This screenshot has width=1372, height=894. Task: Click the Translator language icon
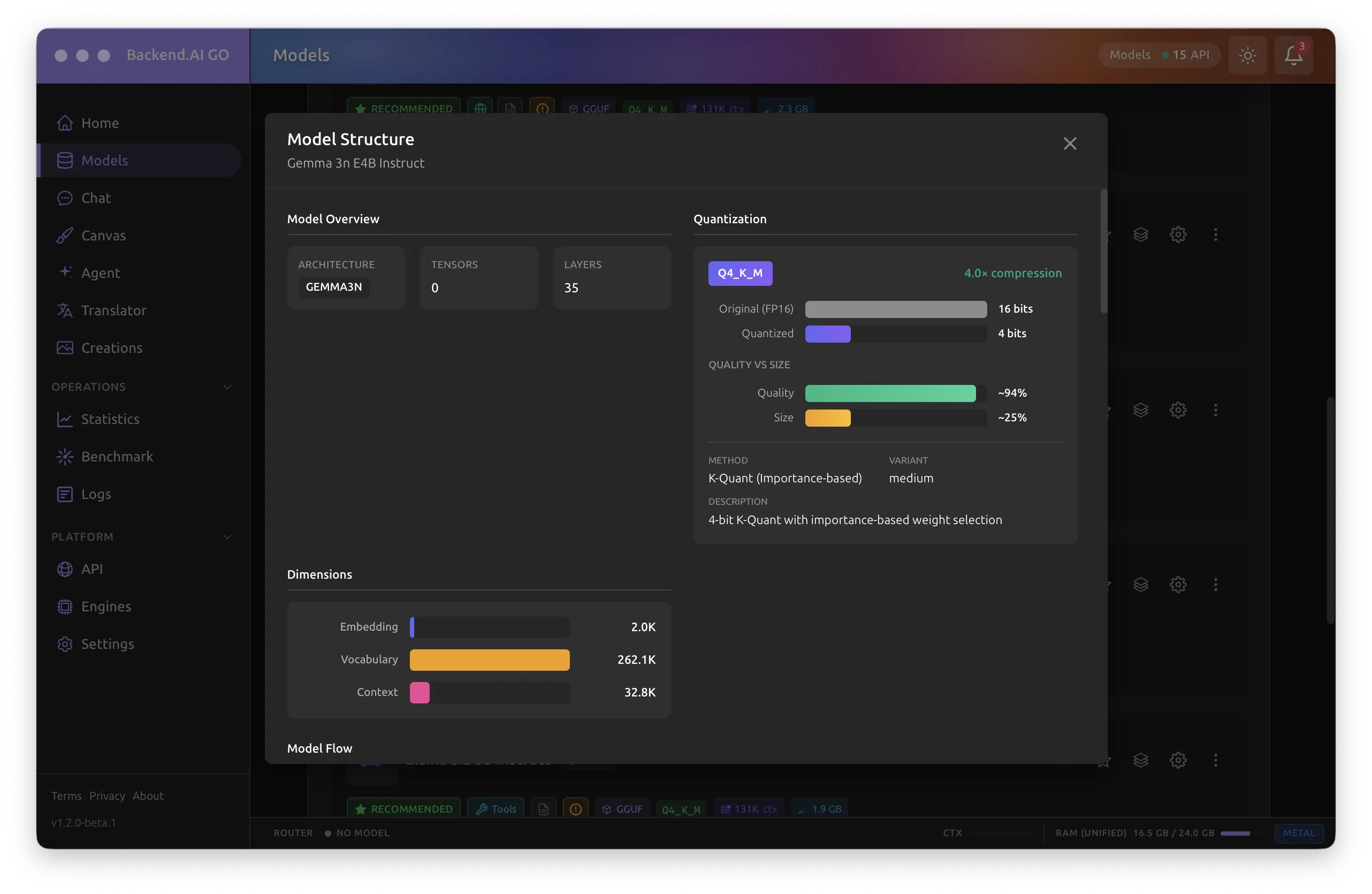pyautogui.click(x=65, y=310)
